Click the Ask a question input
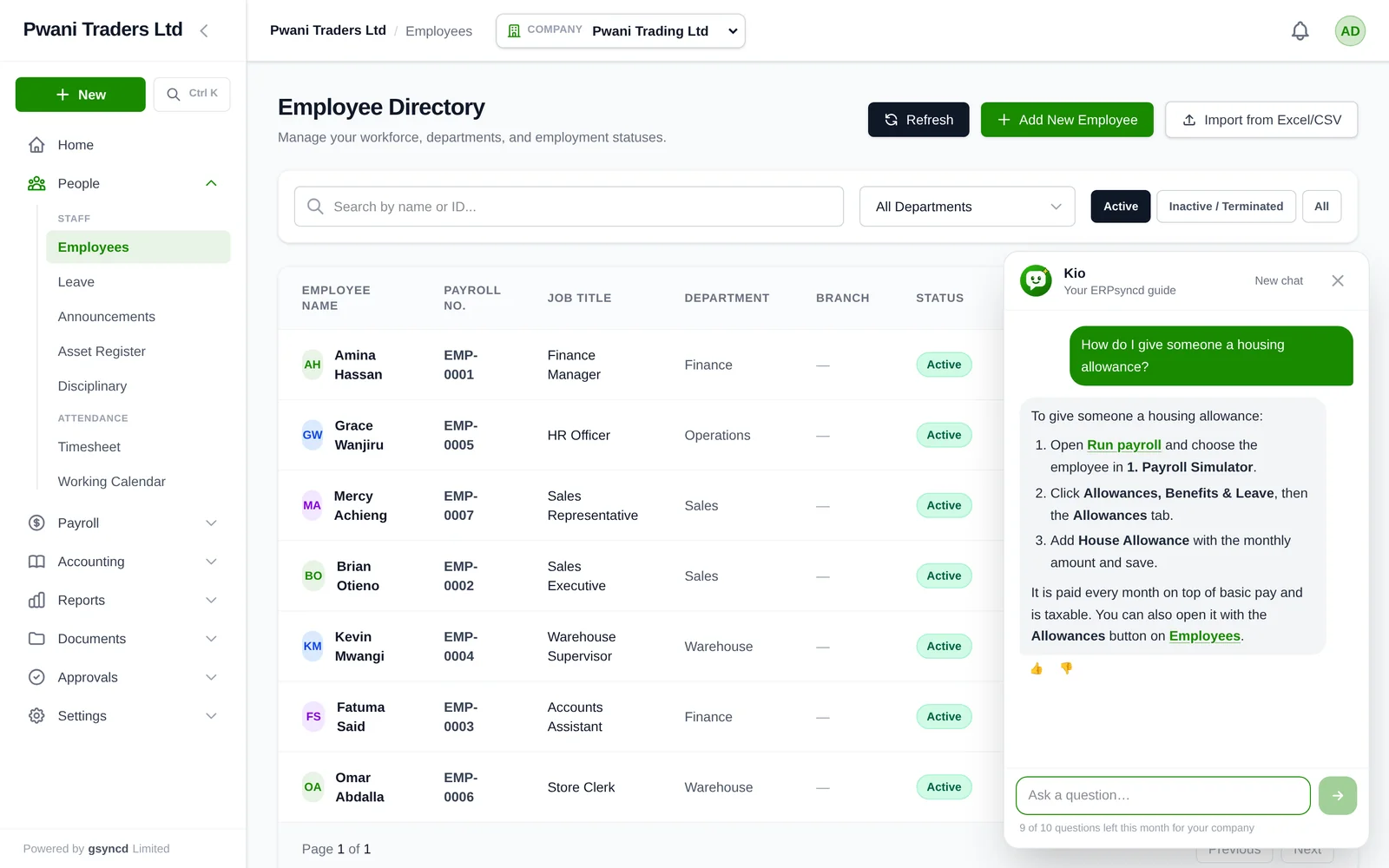Image resolution: width=1389 pixels, height=868 pixels. click(x=1163, y=795)
